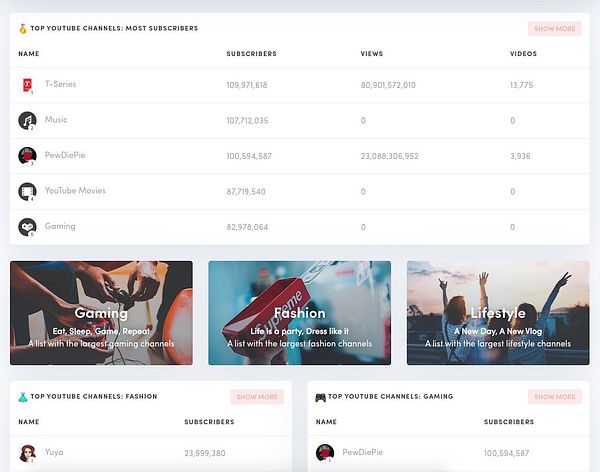Click the Videos column header

523,54
